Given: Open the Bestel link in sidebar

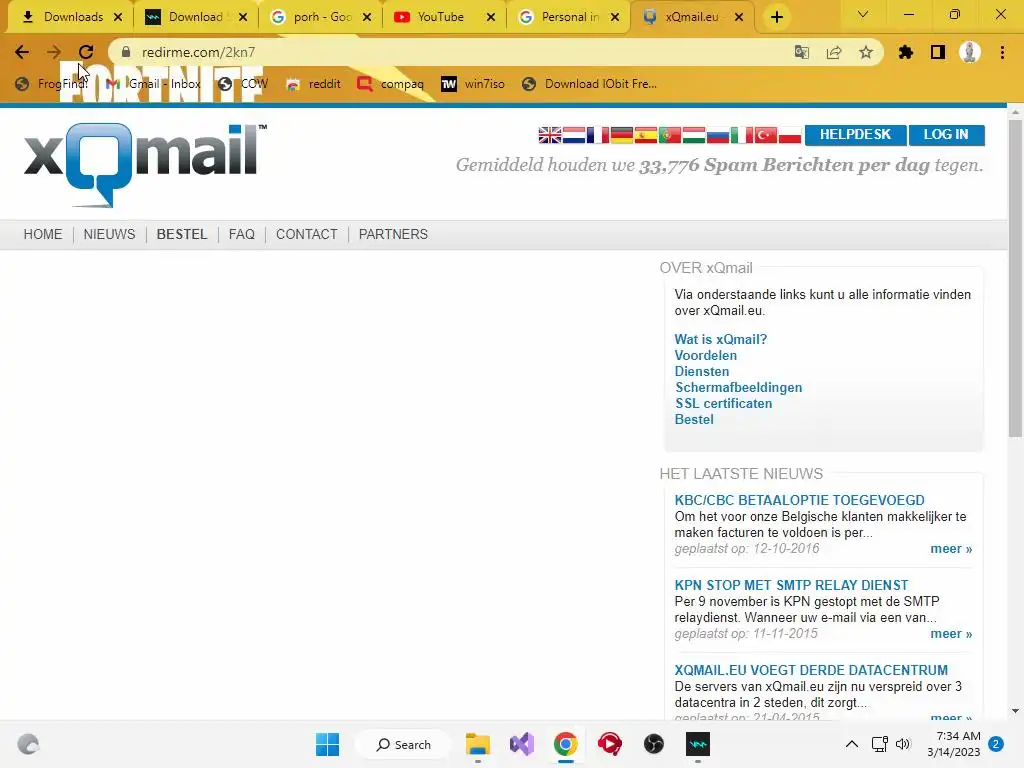Looking at the screenshot, I should click(x=694, y=419).
